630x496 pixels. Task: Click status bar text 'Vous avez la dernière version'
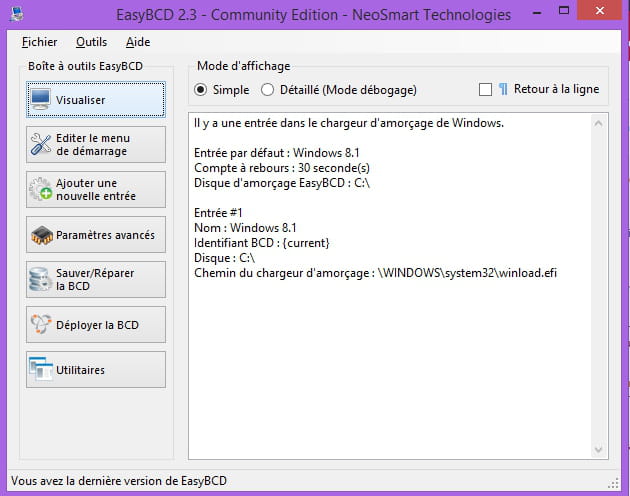(x=119, y=481)
